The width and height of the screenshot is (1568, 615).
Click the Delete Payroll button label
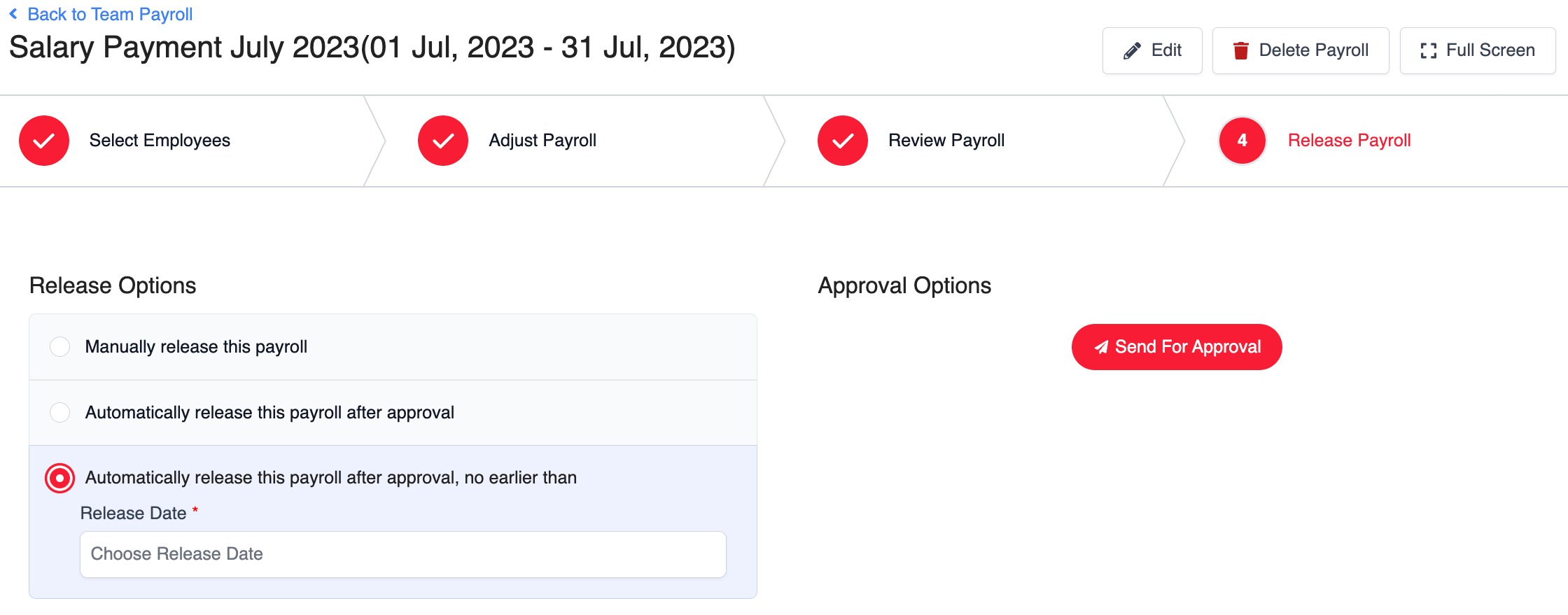1313,50
